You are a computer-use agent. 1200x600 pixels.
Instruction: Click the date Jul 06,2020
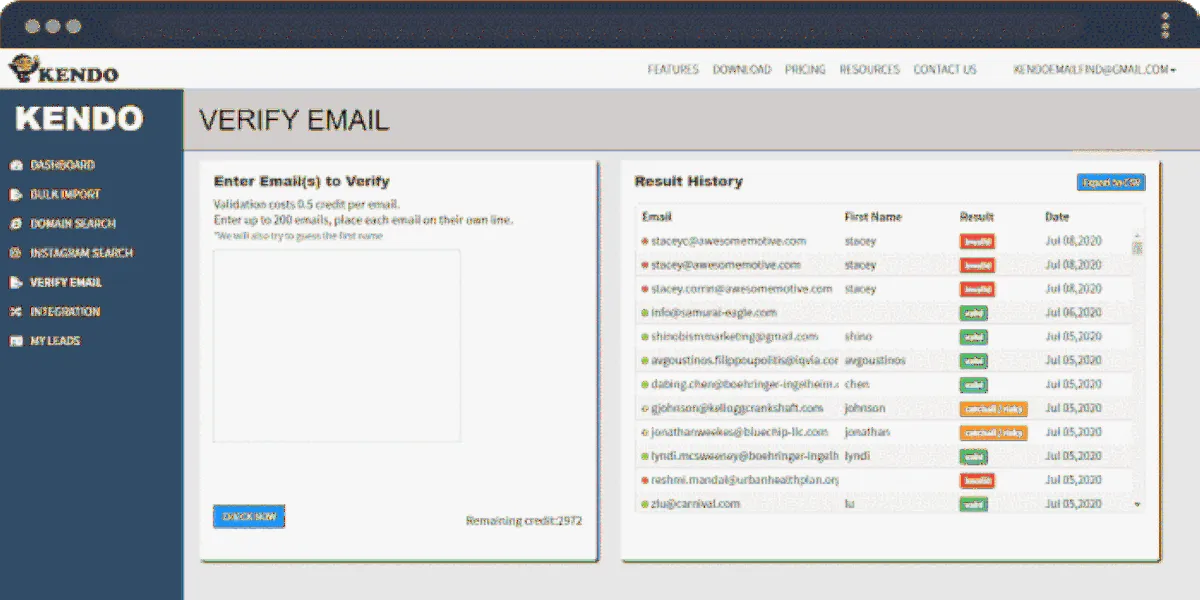tap(1073, 313)
